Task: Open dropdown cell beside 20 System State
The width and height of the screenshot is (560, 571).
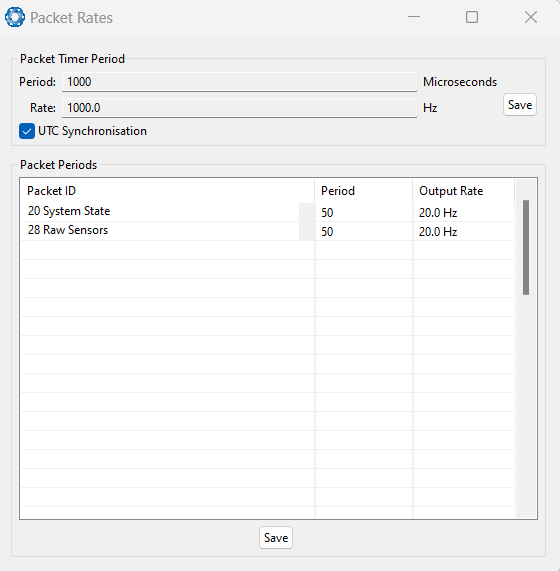Action: point(307,212)
